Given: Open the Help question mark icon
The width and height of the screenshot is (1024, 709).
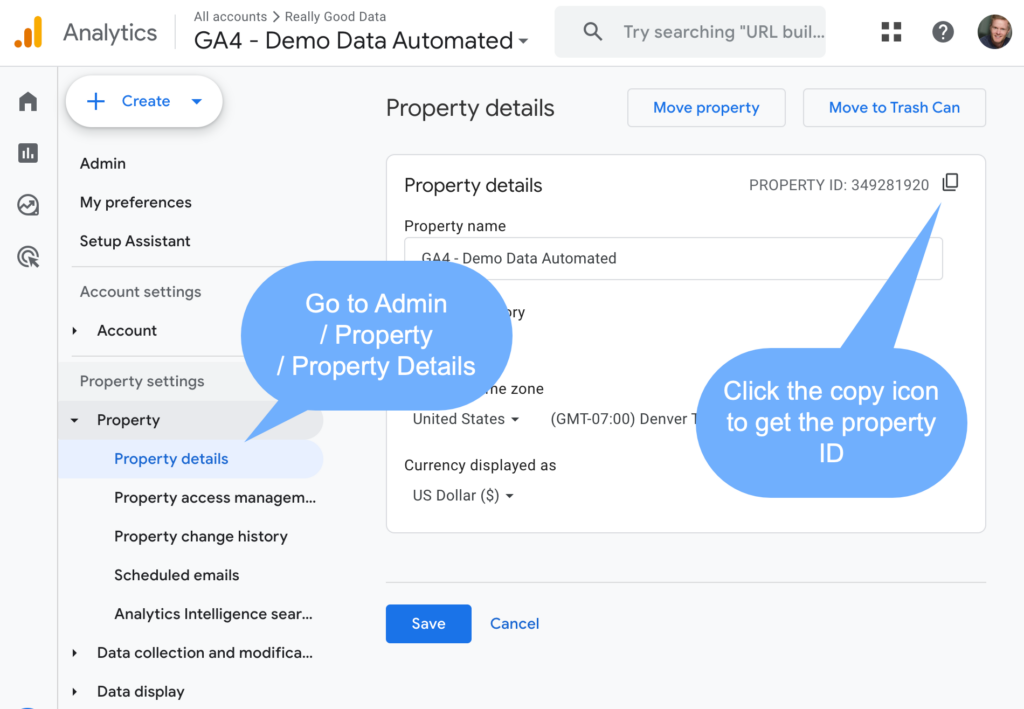Looking at the screenshot, I should coord(942,32).
